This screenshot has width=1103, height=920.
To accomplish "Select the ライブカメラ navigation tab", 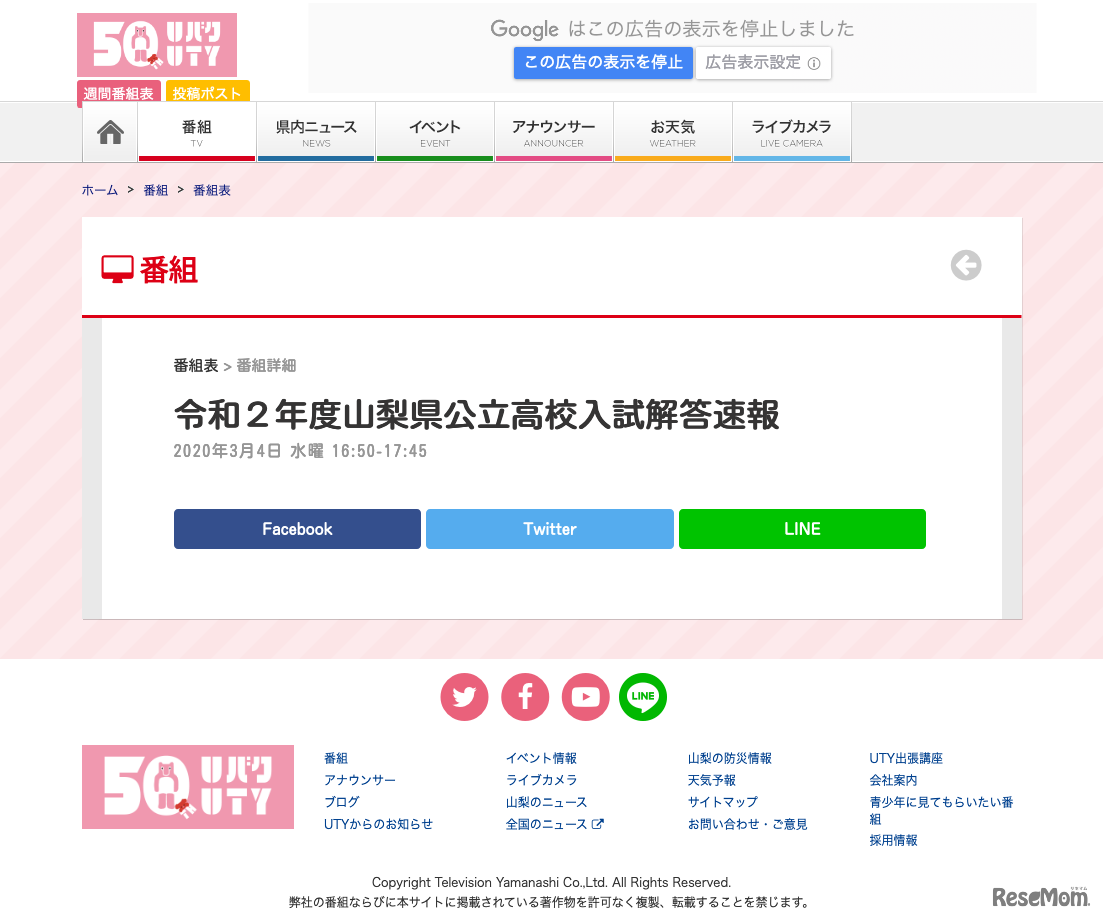I will click(791, 131).
